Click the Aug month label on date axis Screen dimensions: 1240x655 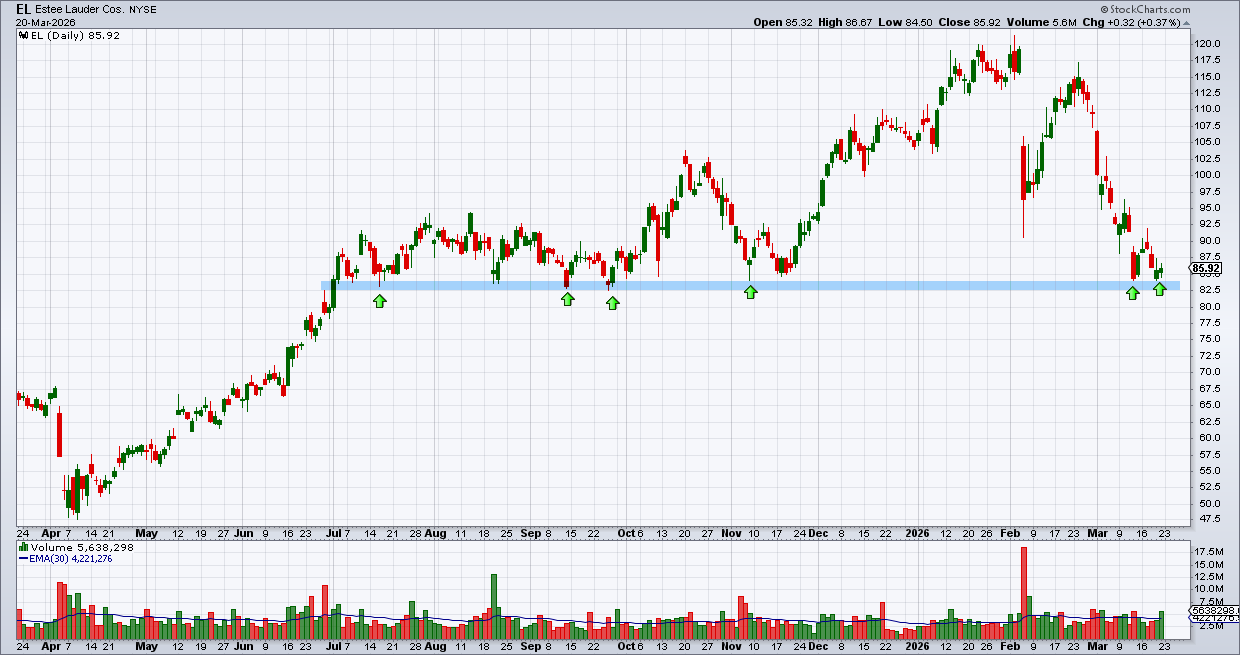(x=434, y=534)
